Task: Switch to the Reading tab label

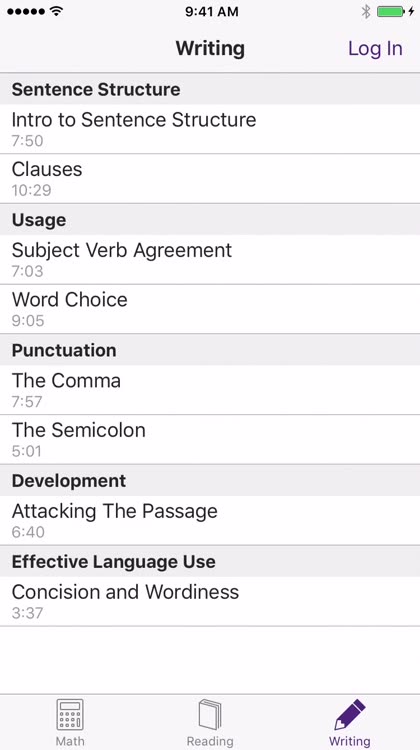Action: click(x=210, y=741)
